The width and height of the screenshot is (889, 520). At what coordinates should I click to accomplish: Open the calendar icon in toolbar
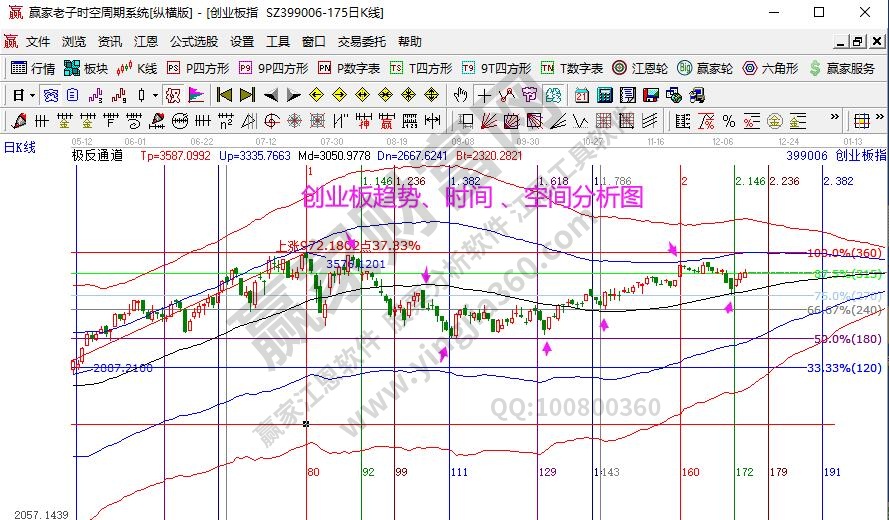tap(581, 95)
